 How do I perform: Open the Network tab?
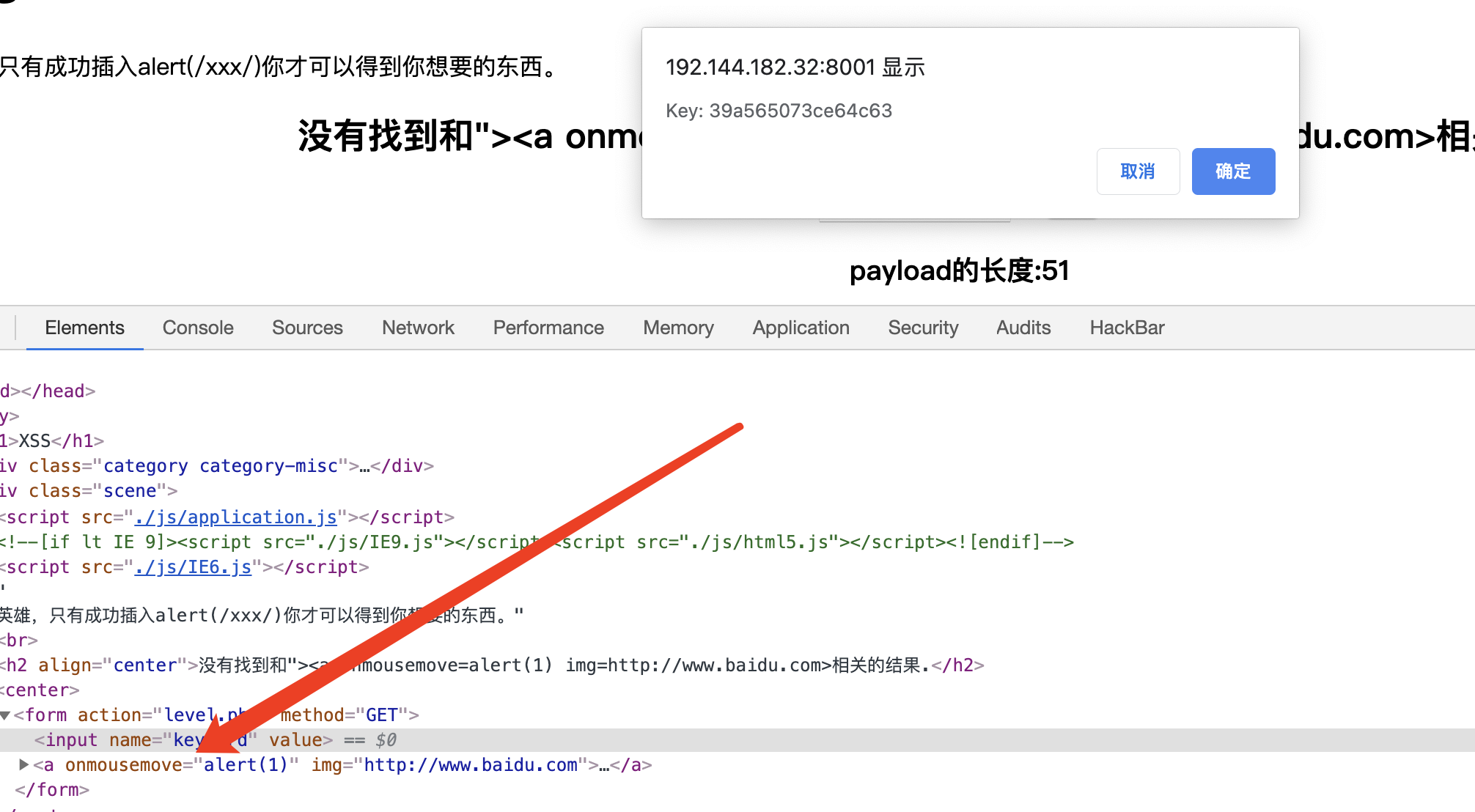[x=418, y=328]
